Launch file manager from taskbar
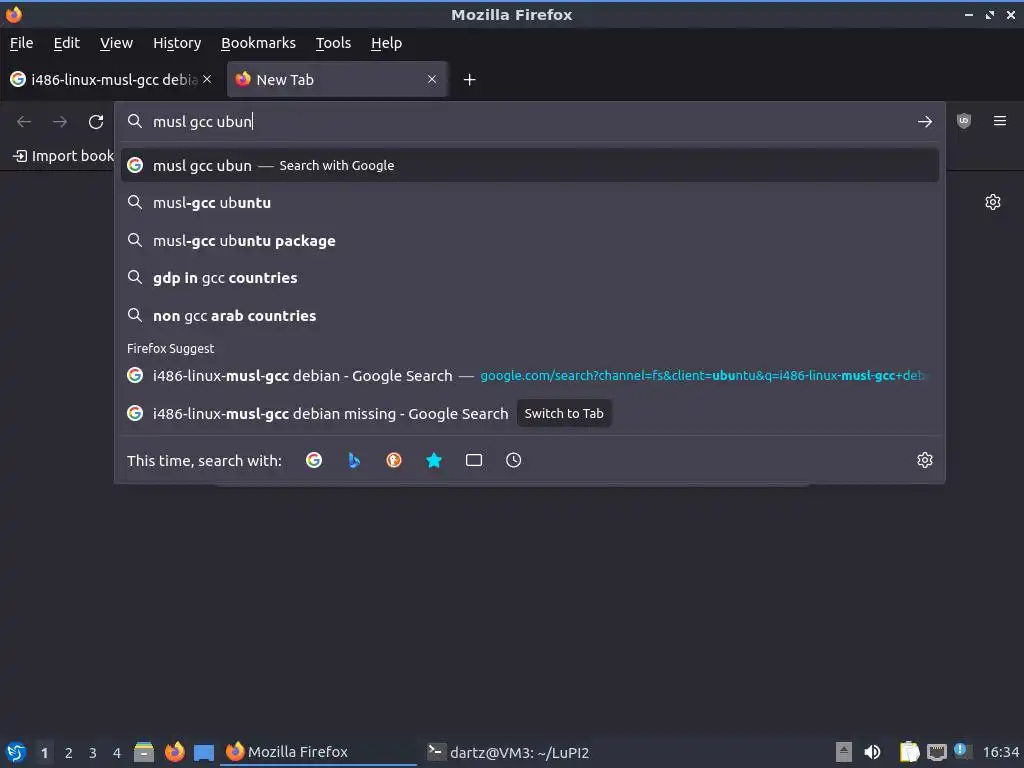Screen dimensions: 1024x768 [144, 752]
